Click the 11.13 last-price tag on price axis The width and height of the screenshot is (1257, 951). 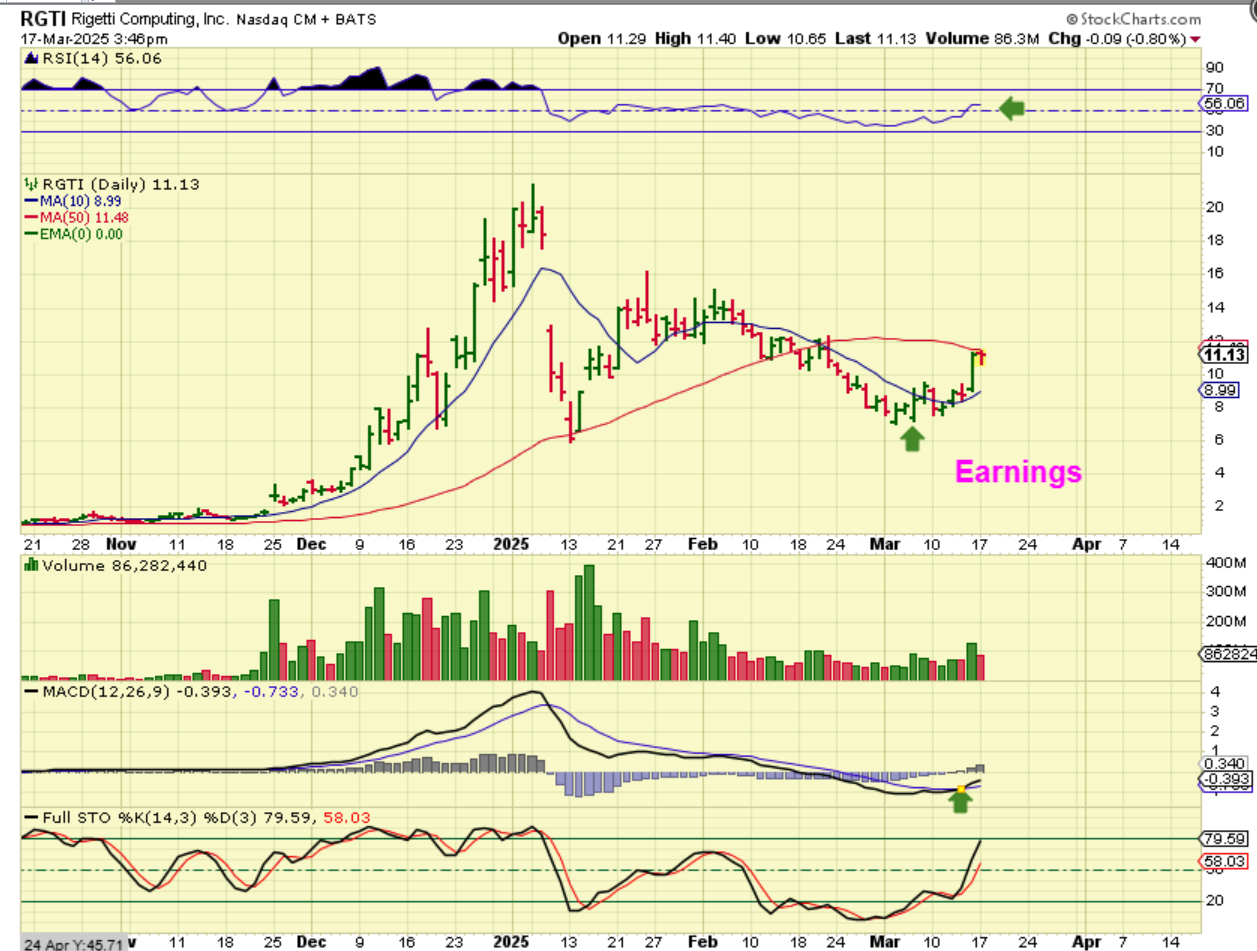click(x=1225, y=354)
